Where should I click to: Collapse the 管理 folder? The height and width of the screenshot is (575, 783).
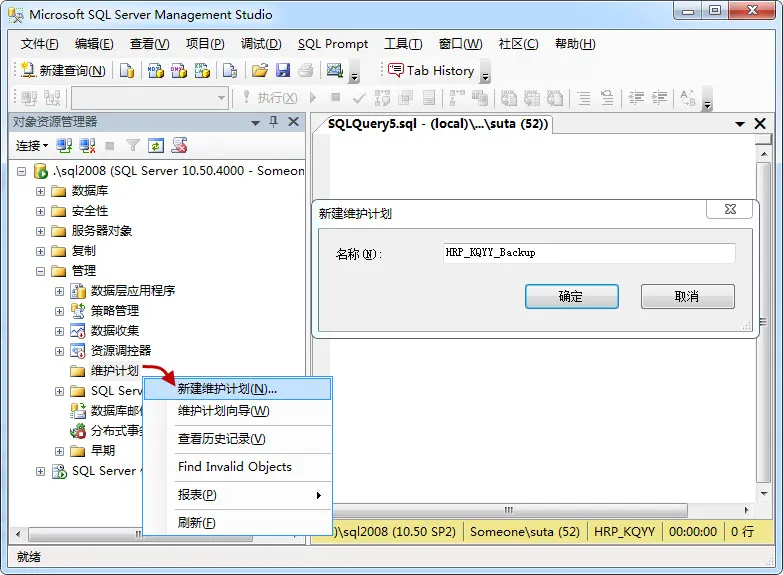coord(40,271)
